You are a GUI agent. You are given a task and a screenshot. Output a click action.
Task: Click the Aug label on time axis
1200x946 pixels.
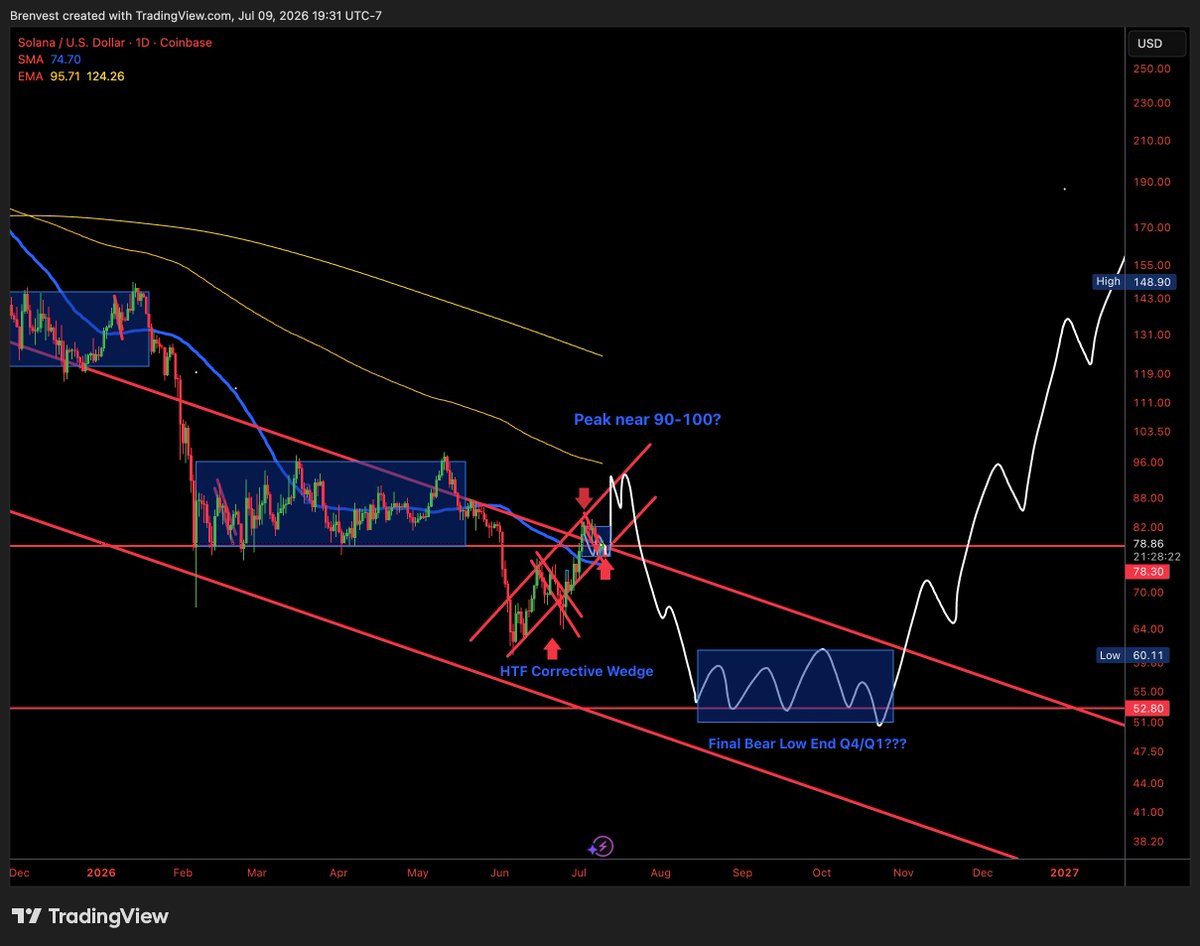coord(660,873)
